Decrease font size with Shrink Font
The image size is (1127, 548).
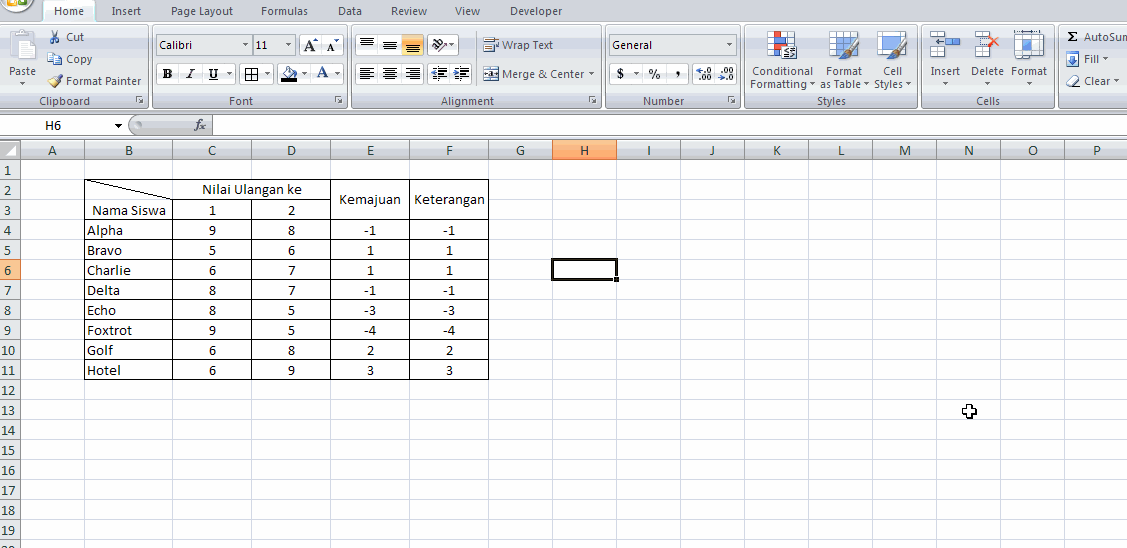click(331, 45)
